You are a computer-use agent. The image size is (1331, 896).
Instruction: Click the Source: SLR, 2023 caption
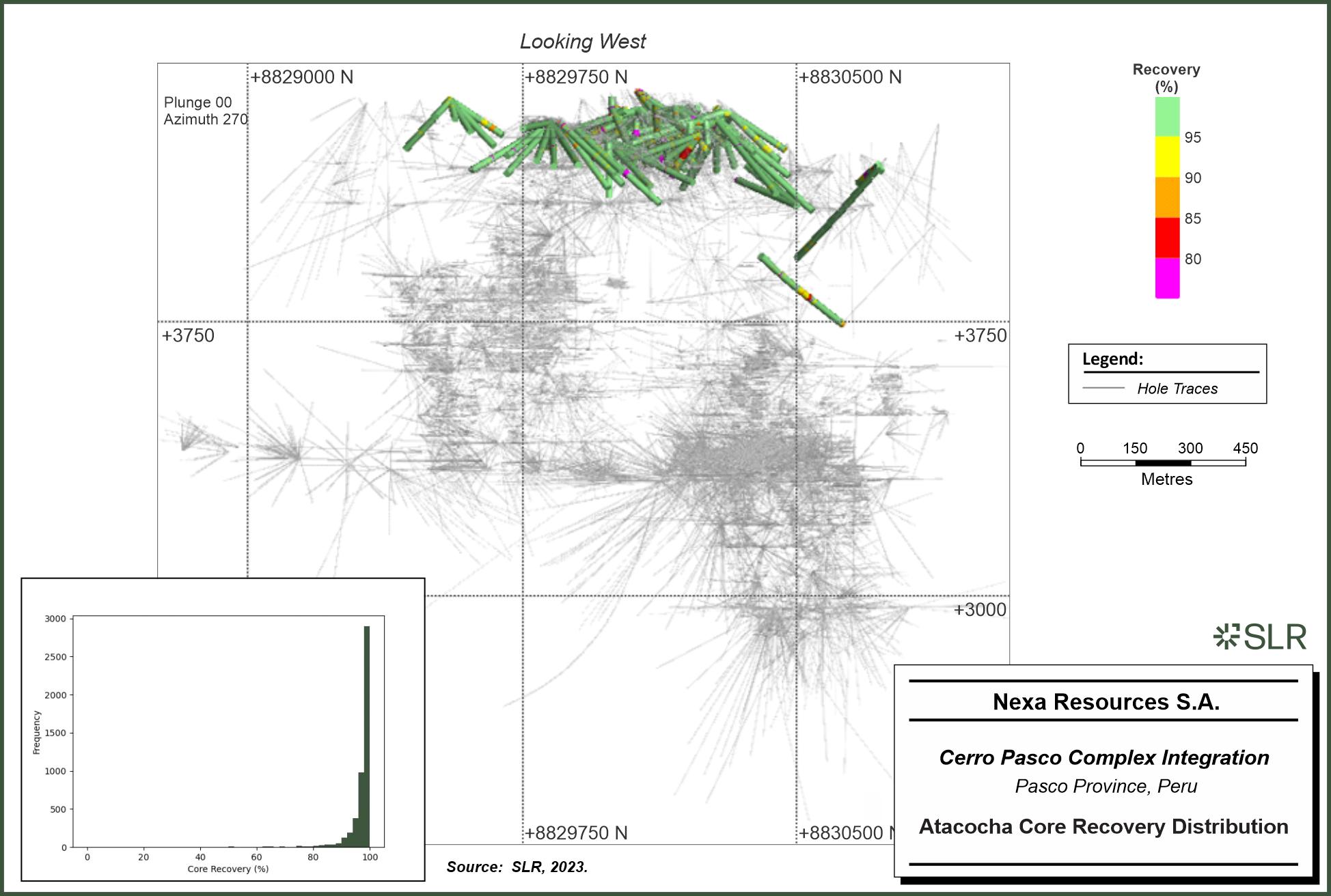click(517, 867)
